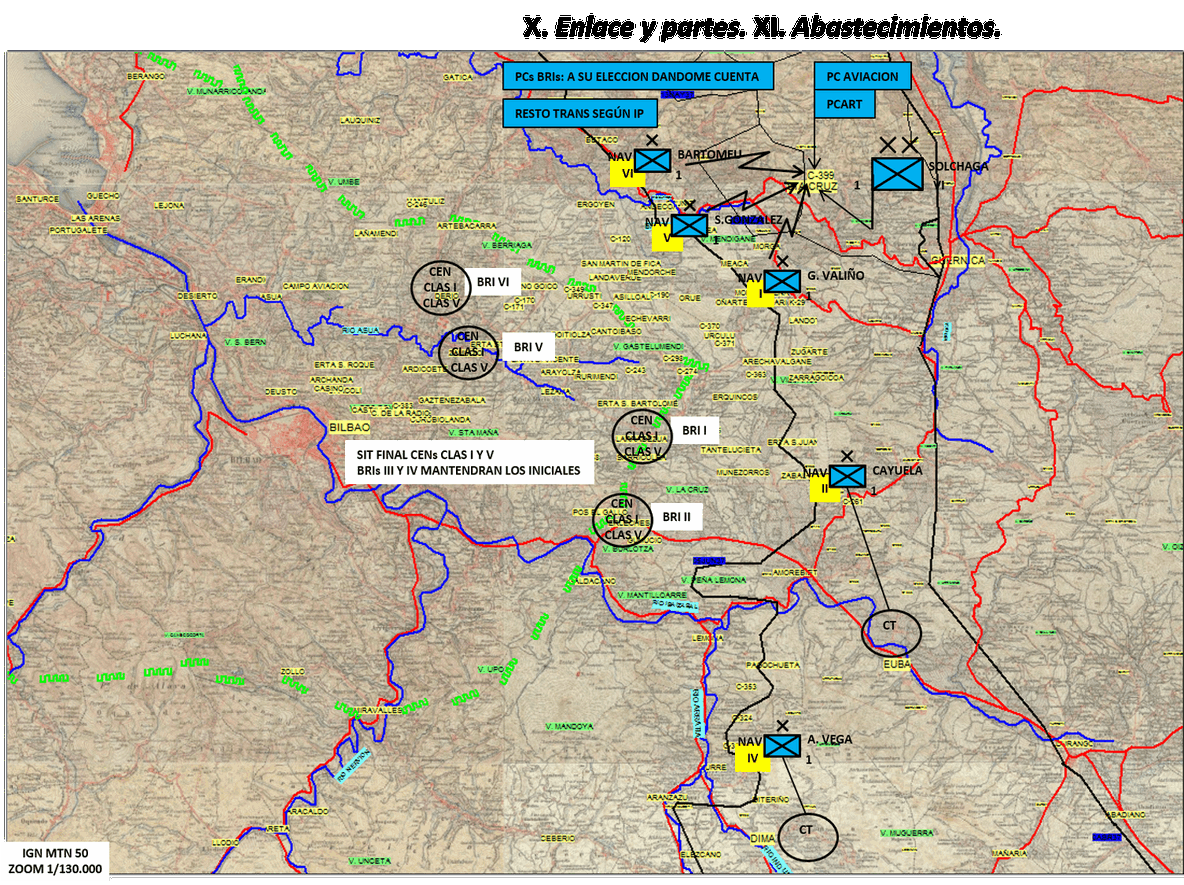Click the G. VALIÑO unit symbol
Image resolution: width=1184 pixels, height=885 pixels.
[x=782, y=281]
